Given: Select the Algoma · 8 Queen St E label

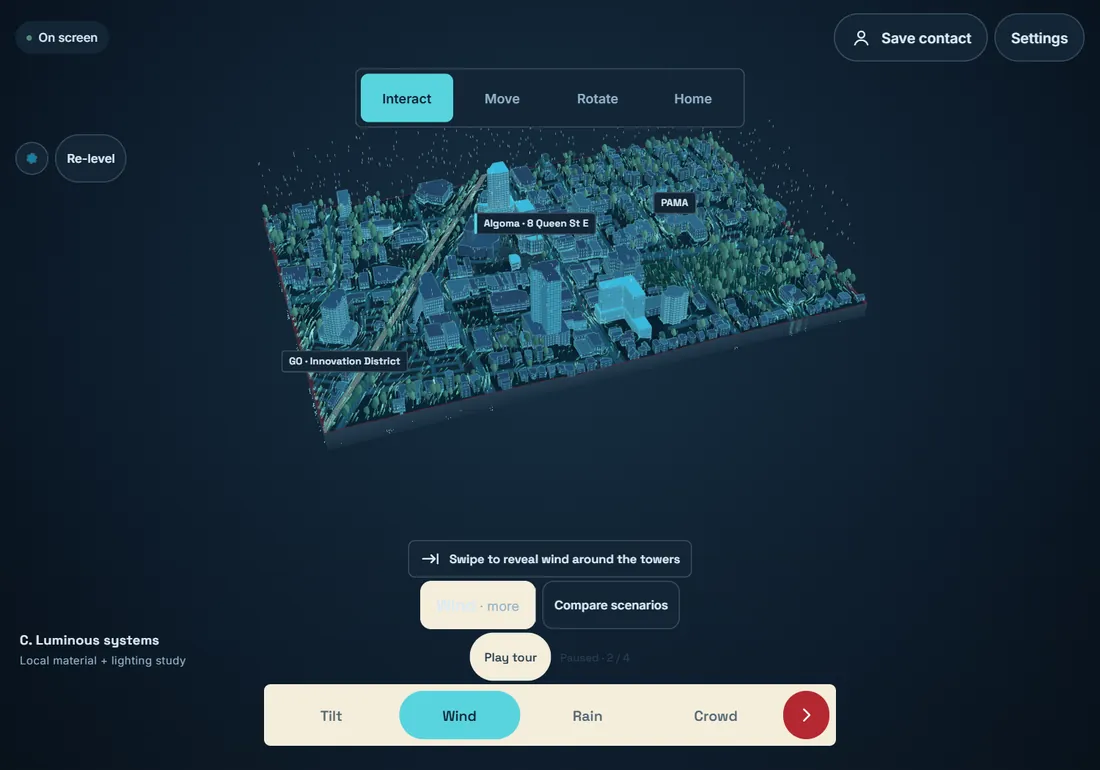Looking at the screenshot, I should (535, 223).
